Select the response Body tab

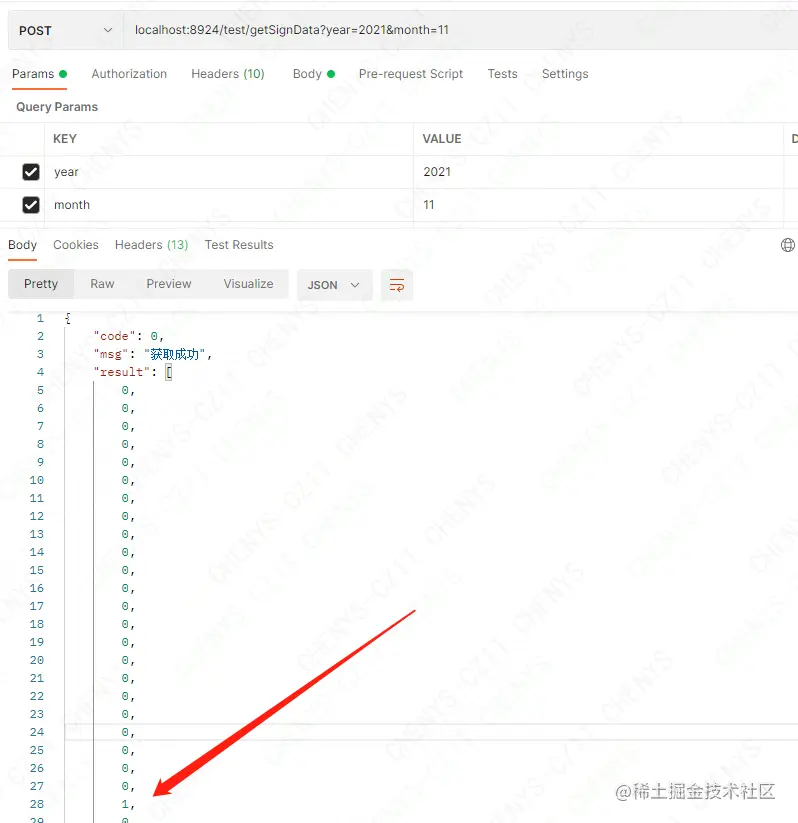(x=23, y=245)
